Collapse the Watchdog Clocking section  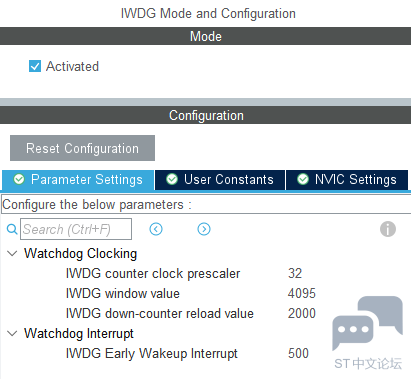coord(12,254)
